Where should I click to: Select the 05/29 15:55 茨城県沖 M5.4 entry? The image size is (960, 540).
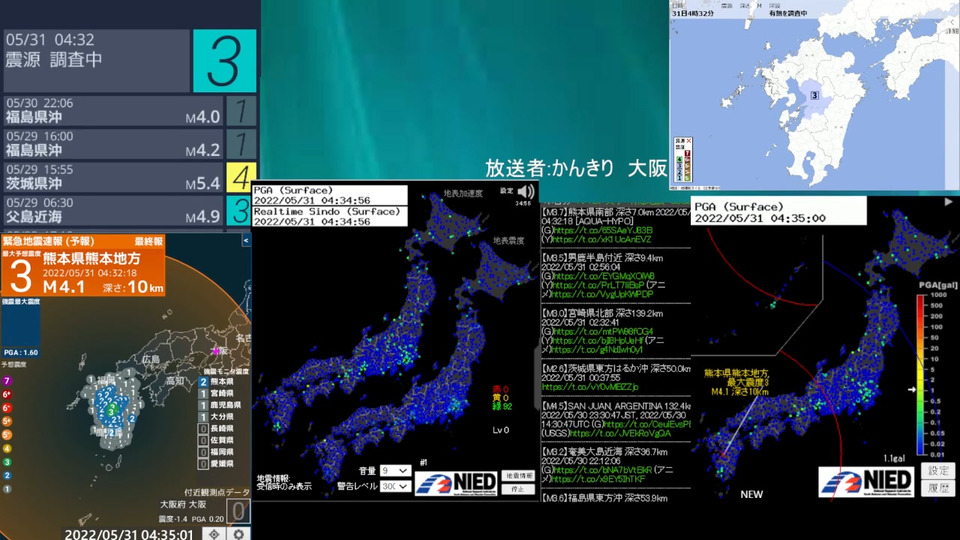tap(113, 177)
